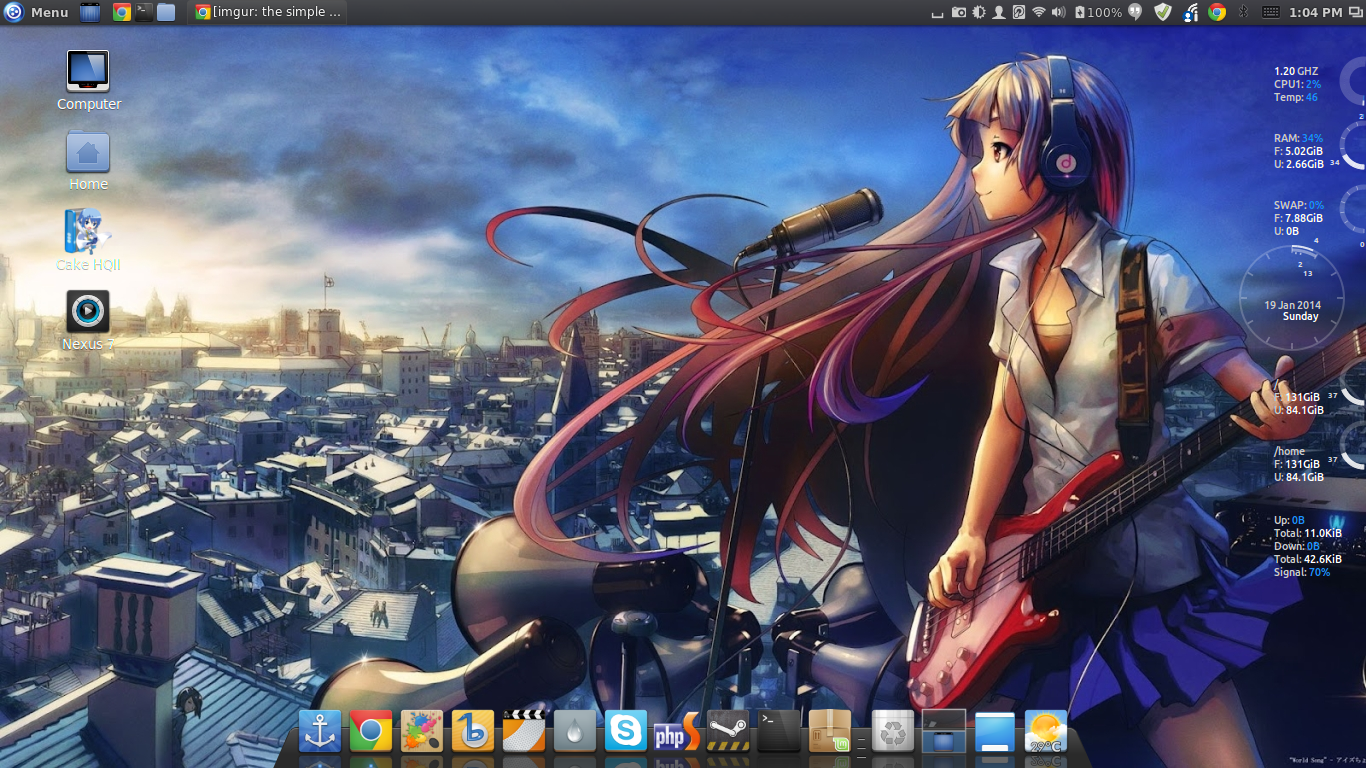This screenshot has height=768, width=1366.
Task: Open the Wi-Fi network applet
Action: [x=1039, y=12]
